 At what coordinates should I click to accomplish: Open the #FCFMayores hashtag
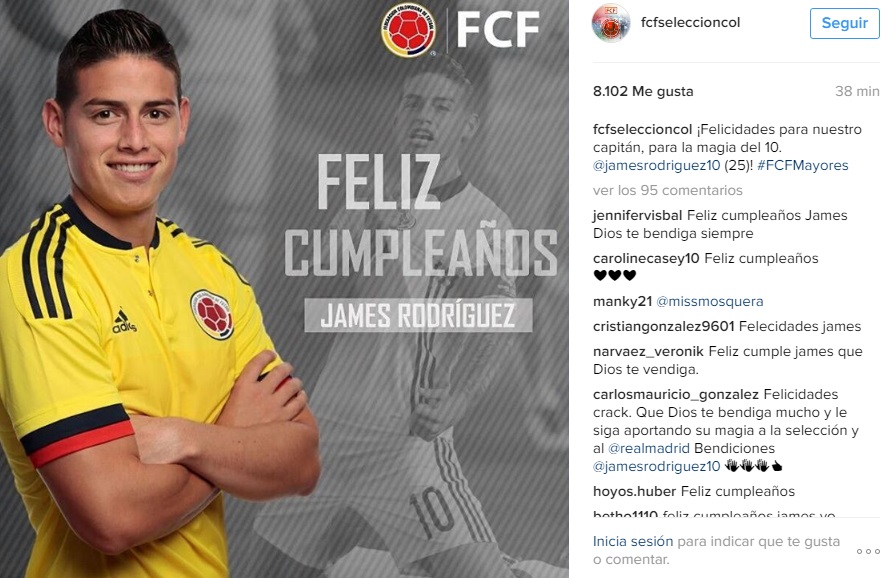point(803,165)
